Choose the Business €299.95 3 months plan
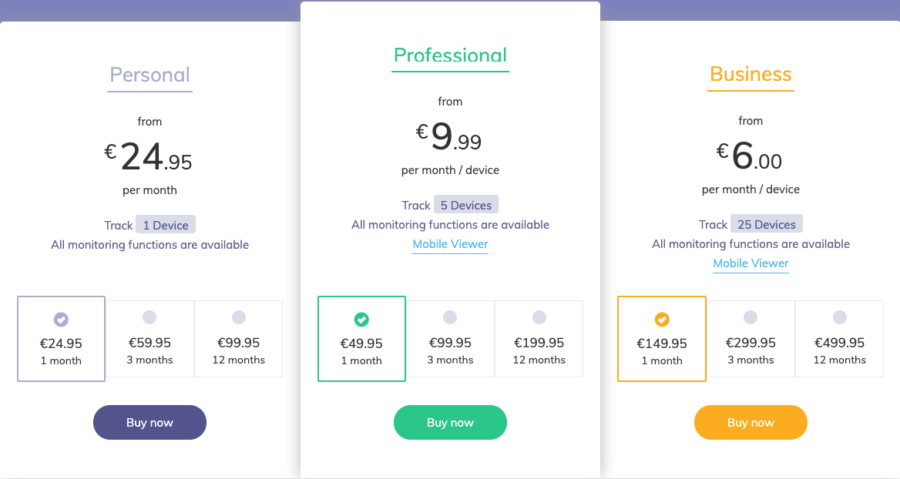 coord(751,338)
